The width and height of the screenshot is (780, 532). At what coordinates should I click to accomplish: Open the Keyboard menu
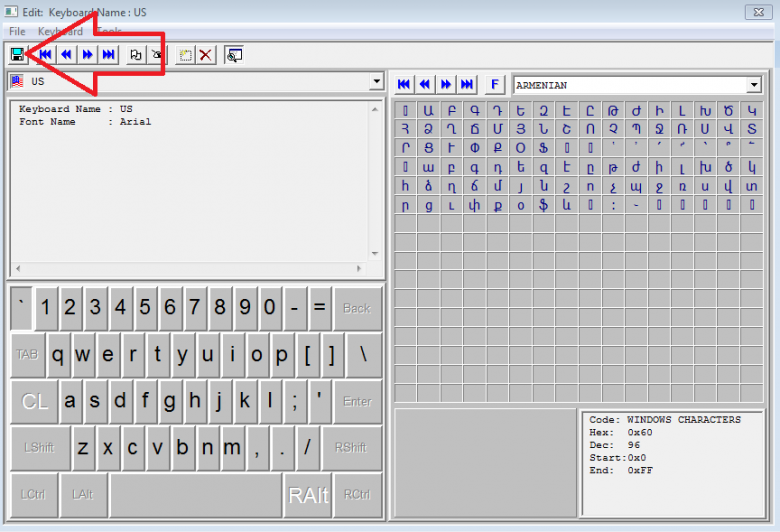coord(60,31)
